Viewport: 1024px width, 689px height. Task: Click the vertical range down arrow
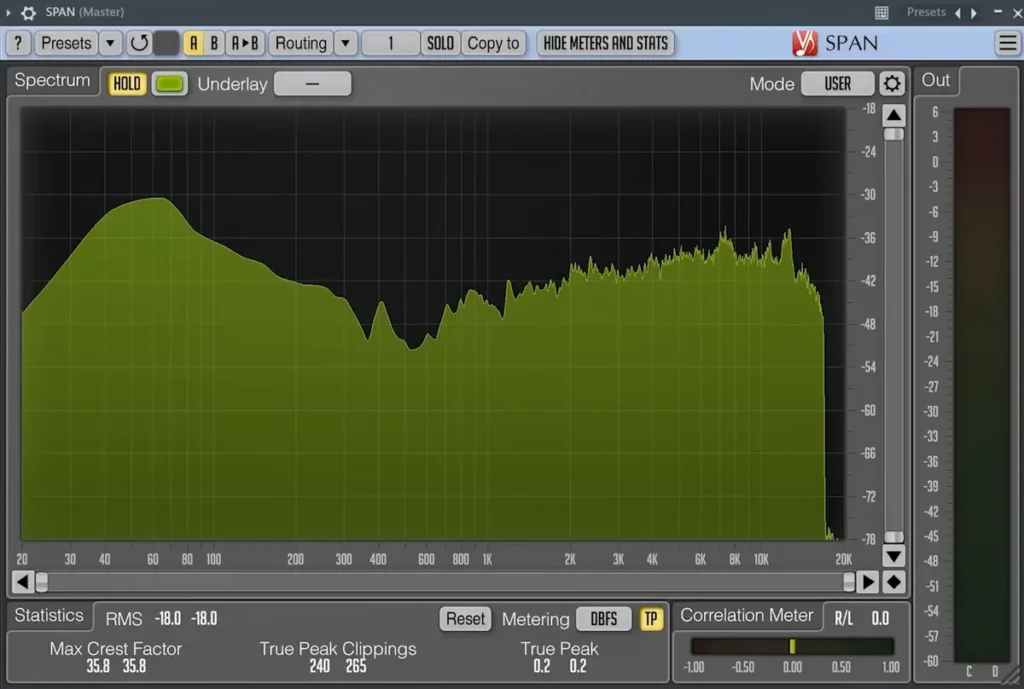894,556
